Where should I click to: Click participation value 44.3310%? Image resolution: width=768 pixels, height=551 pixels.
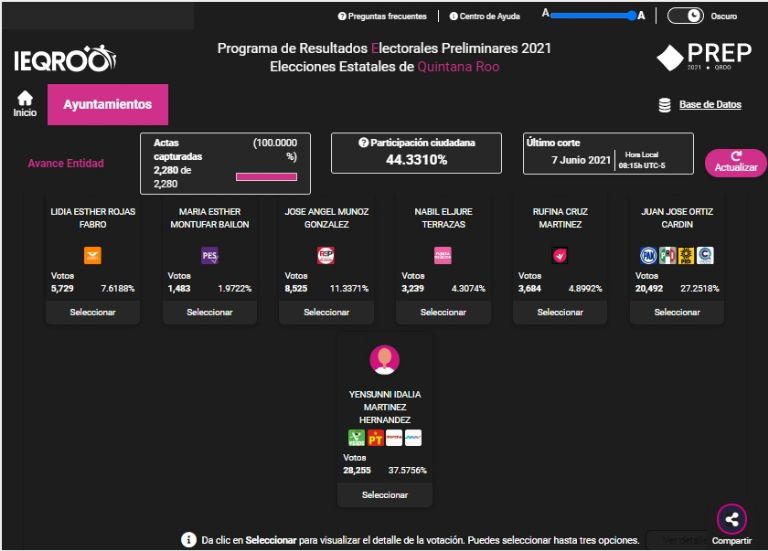pos(416,160)
